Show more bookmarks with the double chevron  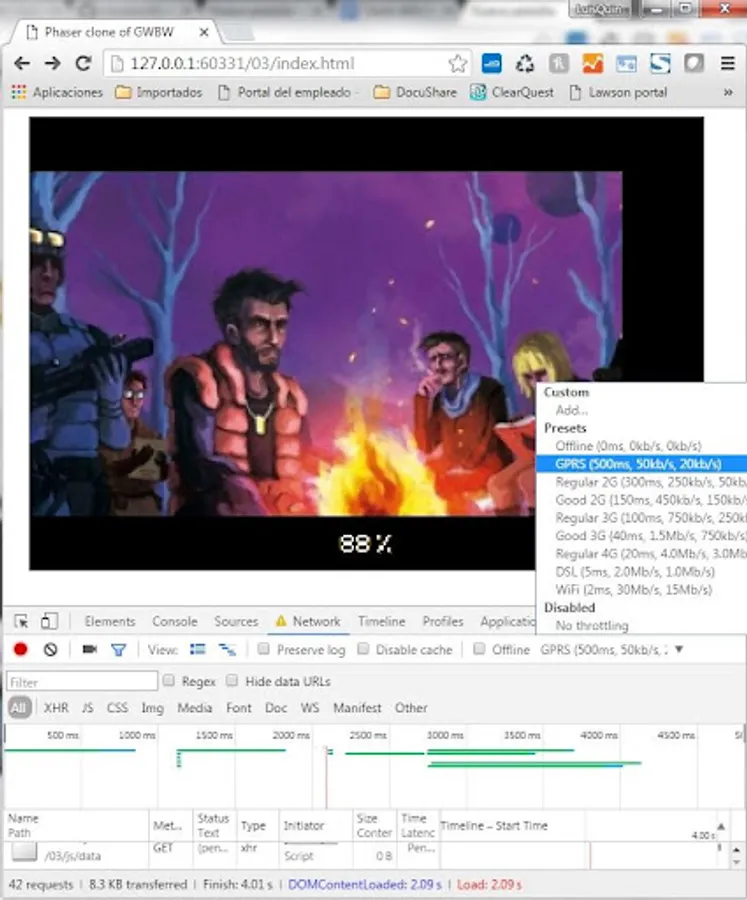click(x=728, y=92)
